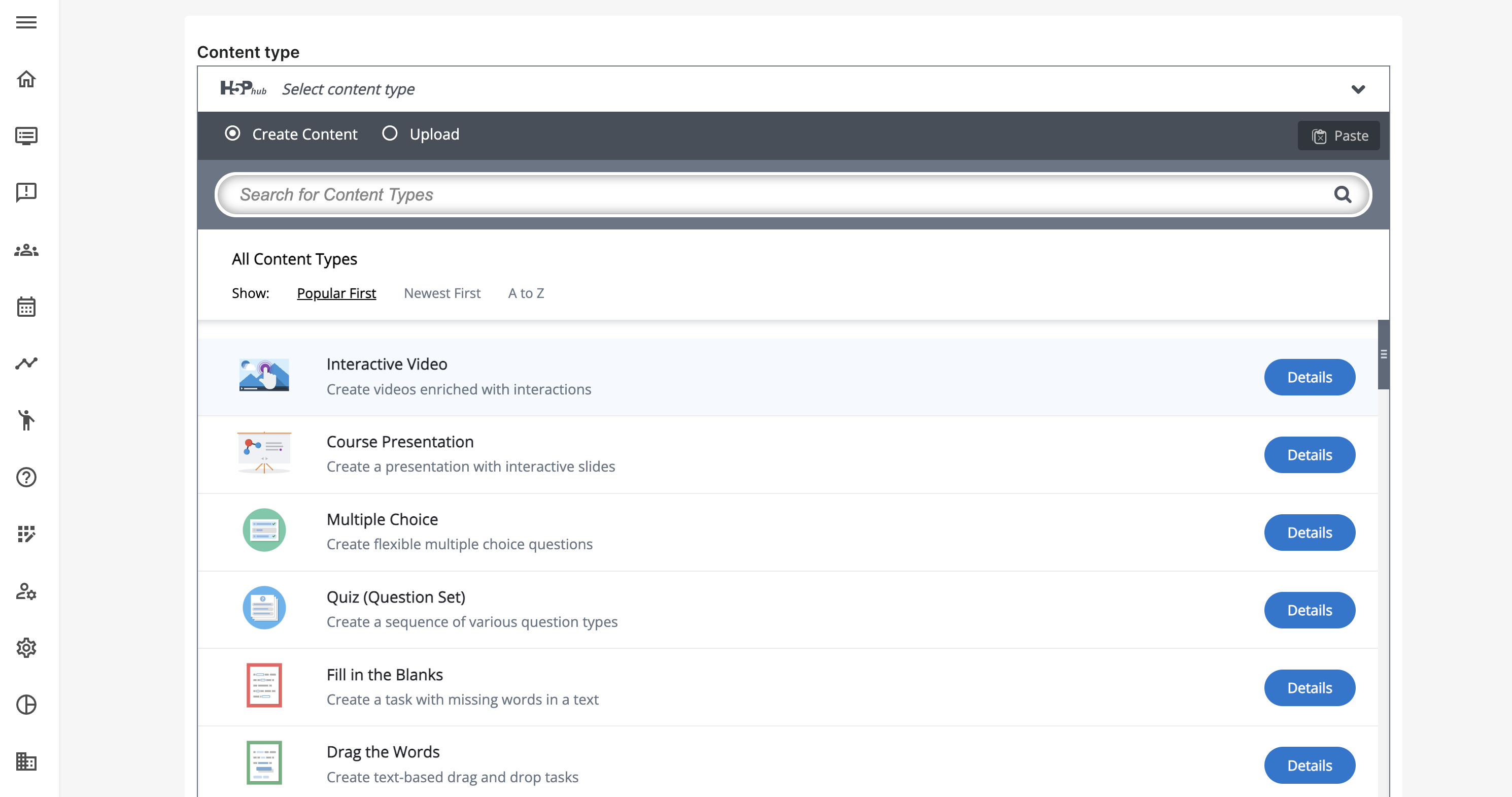Open Details for Interactive Video
Image resolution: width=1512 pixels, height=797 pixels.
coord(1309,377)
